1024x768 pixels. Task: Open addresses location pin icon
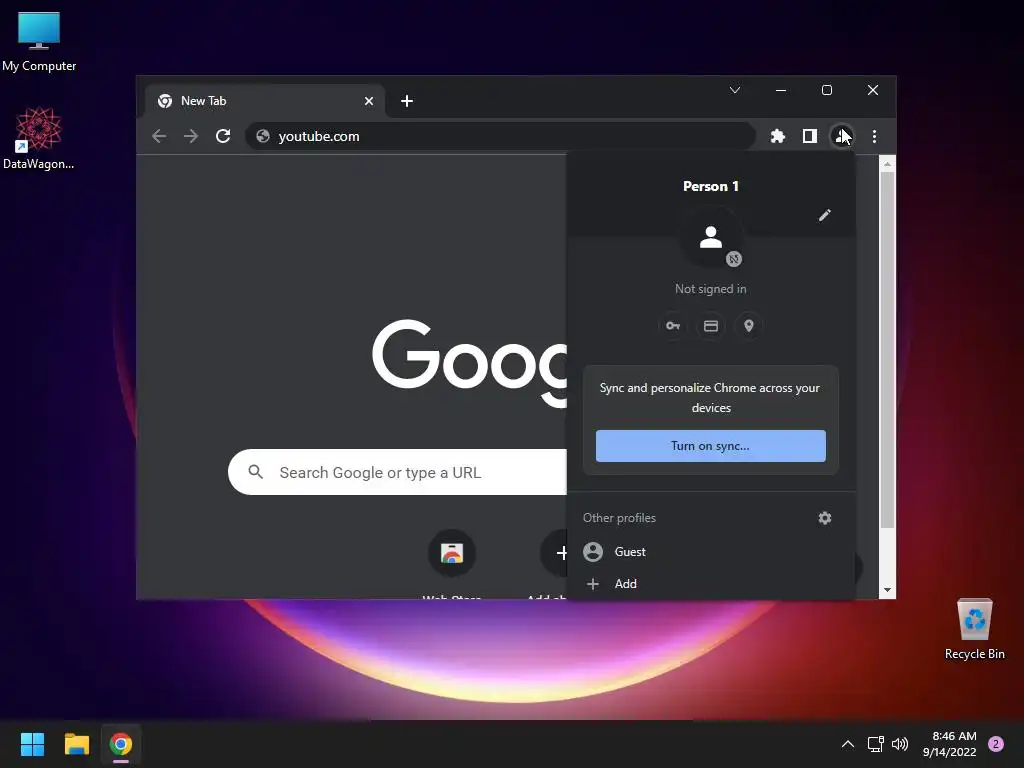[748, 325]
